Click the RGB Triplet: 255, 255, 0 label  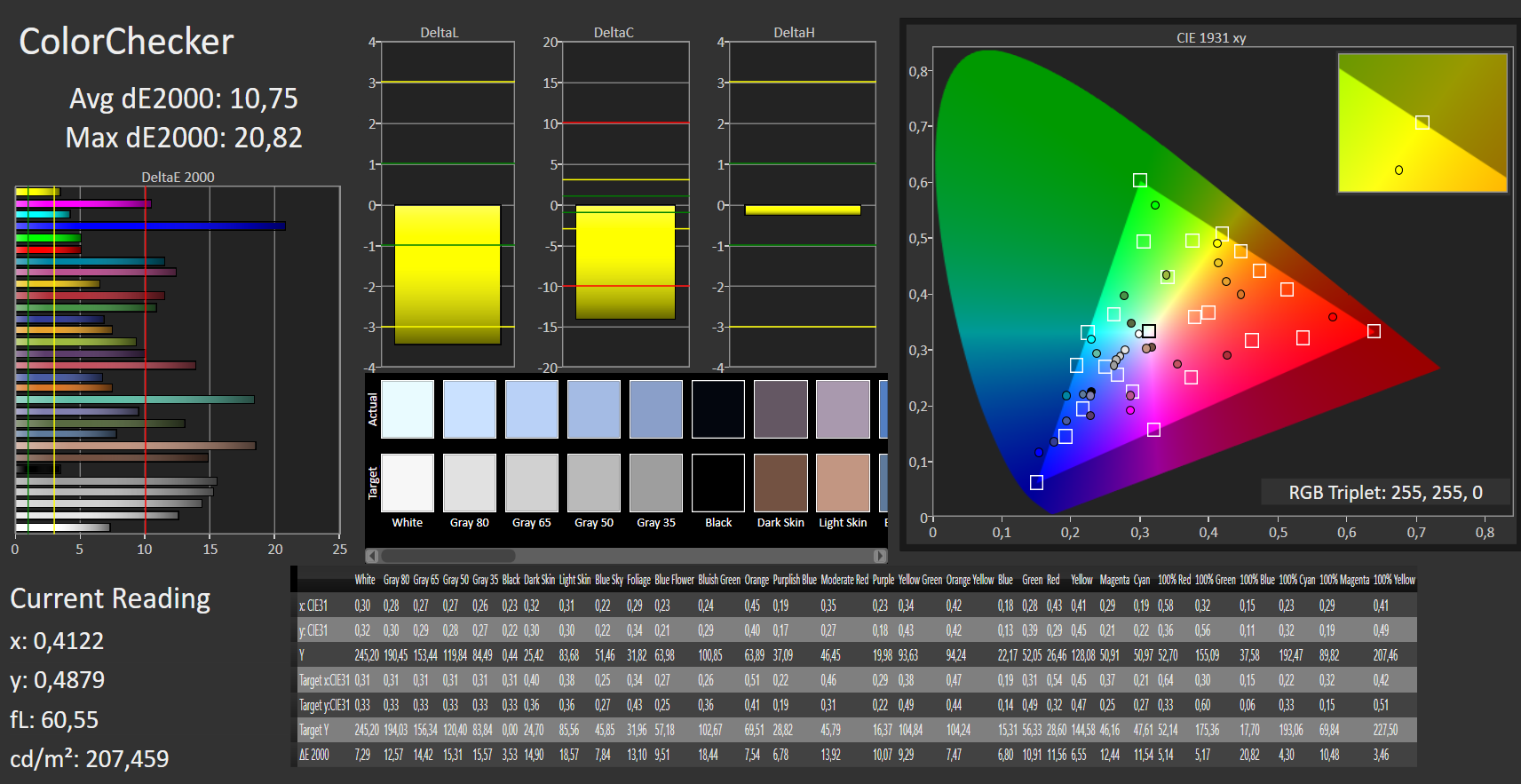coord(1385,493)
